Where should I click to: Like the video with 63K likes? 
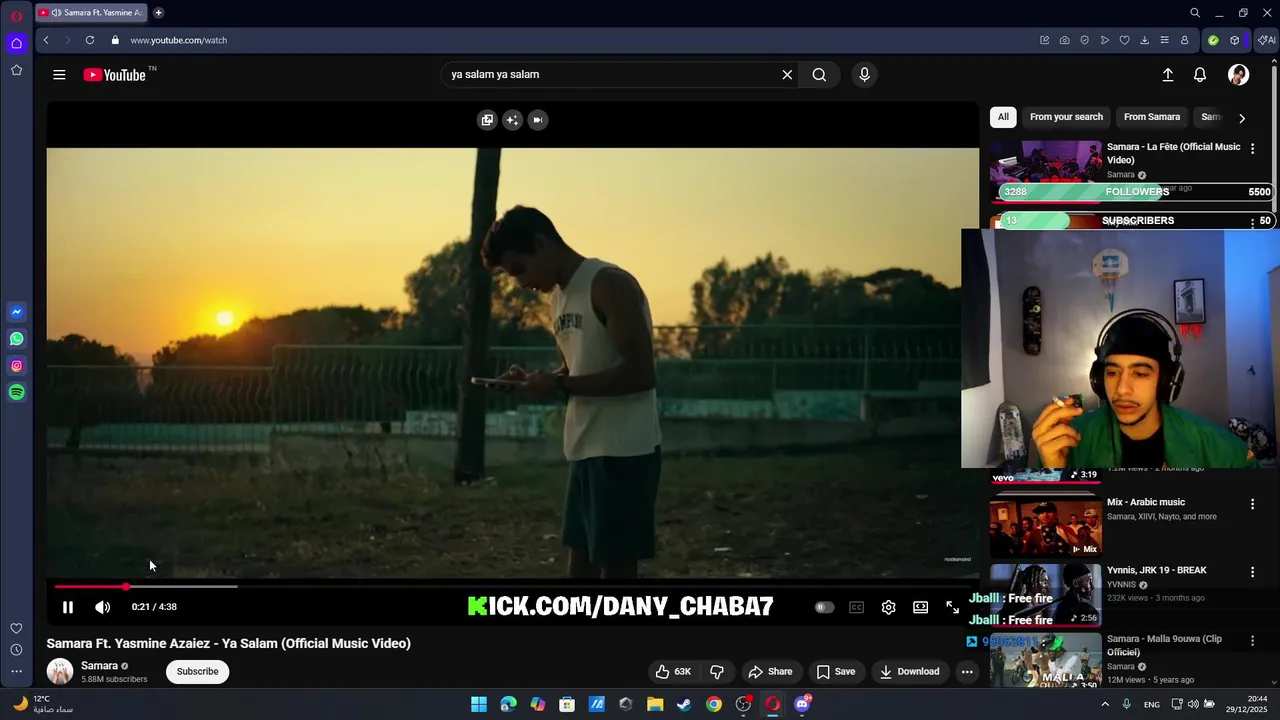click(x=673, y=672)
